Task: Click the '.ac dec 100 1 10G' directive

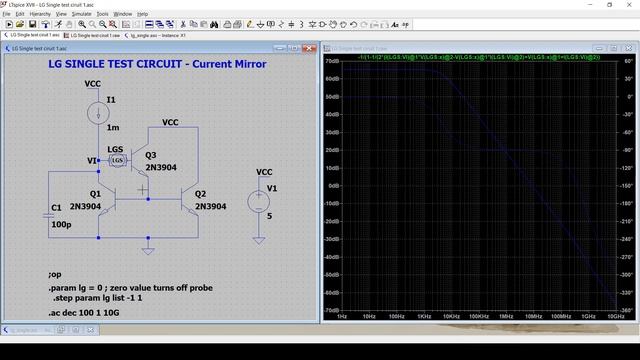Action: pos(84,313)
